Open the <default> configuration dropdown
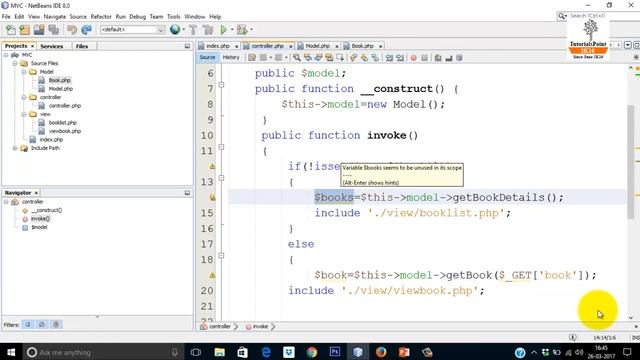 (x=133, y=30)
